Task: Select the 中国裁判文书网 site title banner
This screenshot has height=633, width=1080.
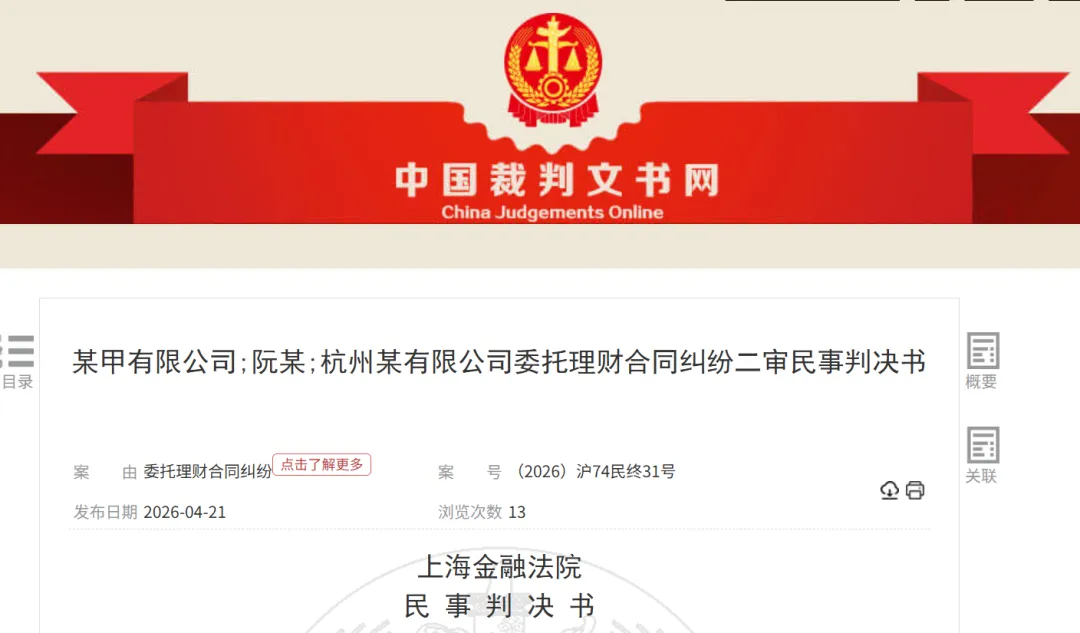Action: coord(557,179)
